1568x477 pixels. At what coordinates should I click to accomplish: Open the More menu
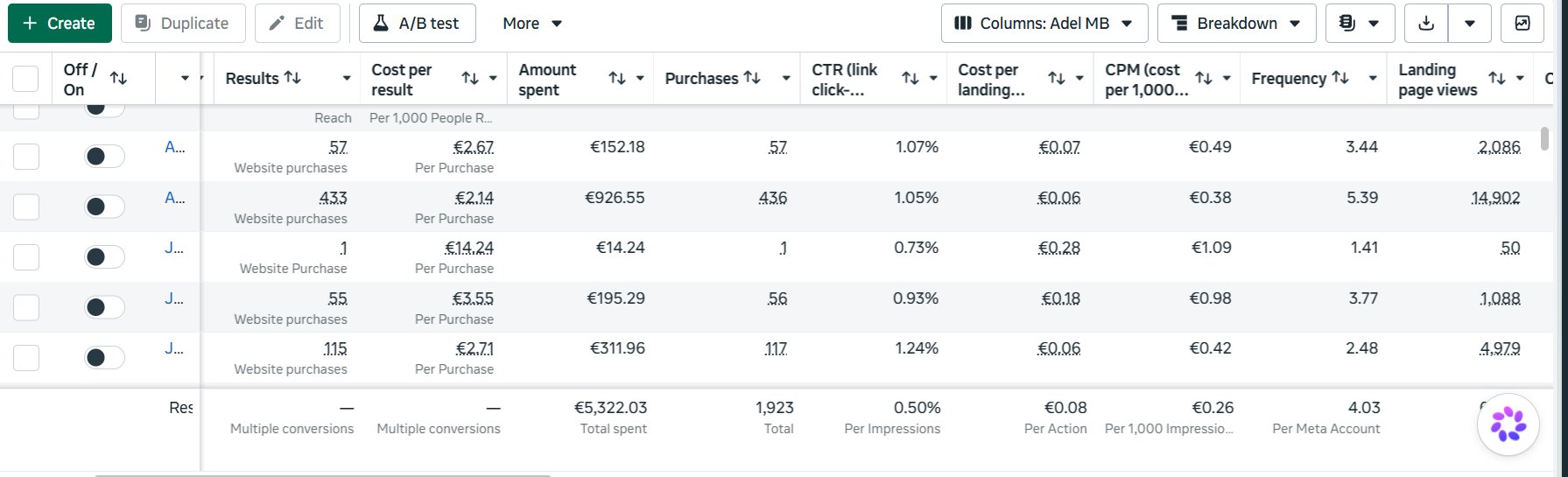point(532,24)
